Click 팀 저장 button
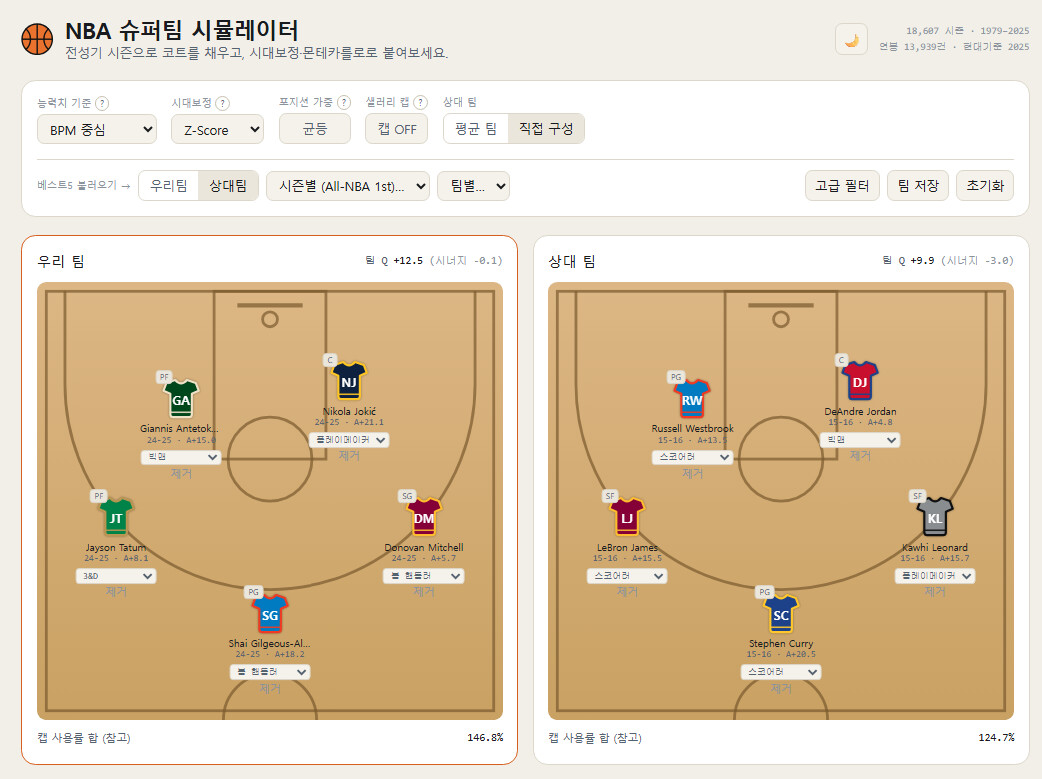1042x779 pixels. point(918,185)
